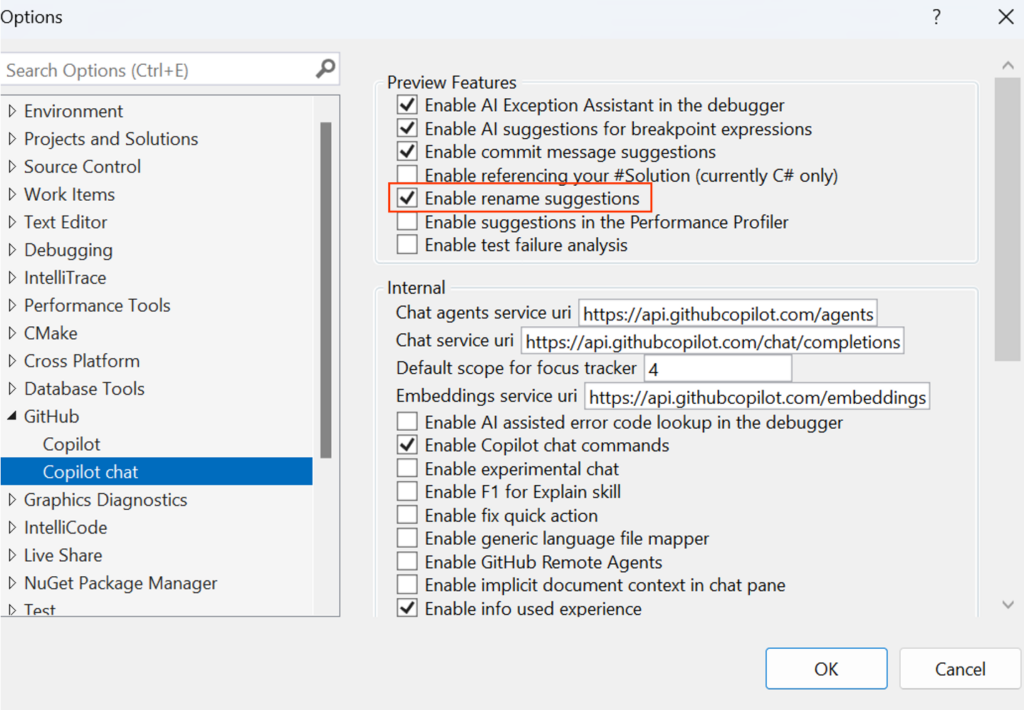
Task: Turn off Enable Copilot chat commands
Action: [407, 445]
